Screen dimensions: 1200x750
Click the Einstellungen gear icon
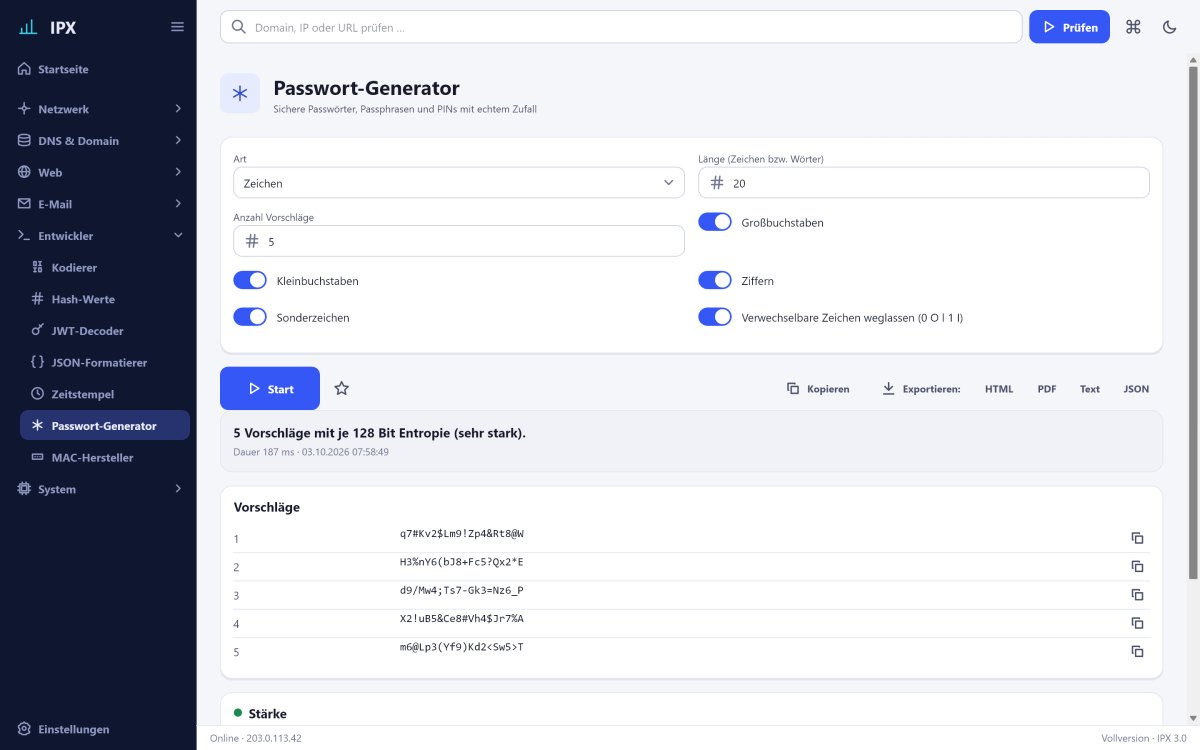click(25, 729)
